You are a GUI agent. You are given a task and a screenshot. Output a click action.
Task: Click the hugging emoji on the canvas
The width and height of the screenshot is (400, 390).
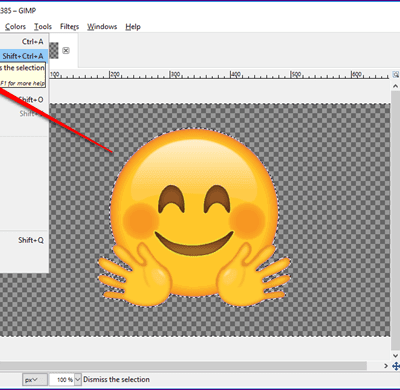tap(194, 218)
